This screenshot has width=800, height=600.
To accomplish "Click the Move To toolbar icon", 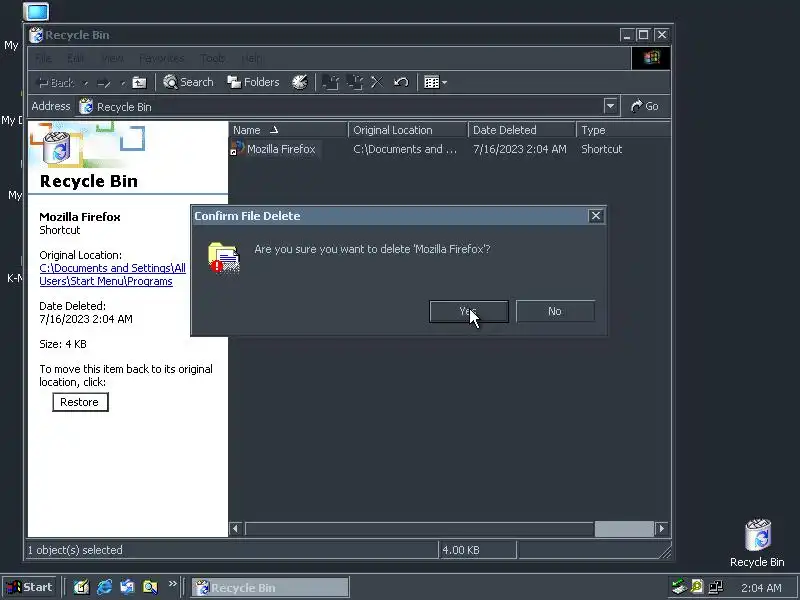I will 331,82.
